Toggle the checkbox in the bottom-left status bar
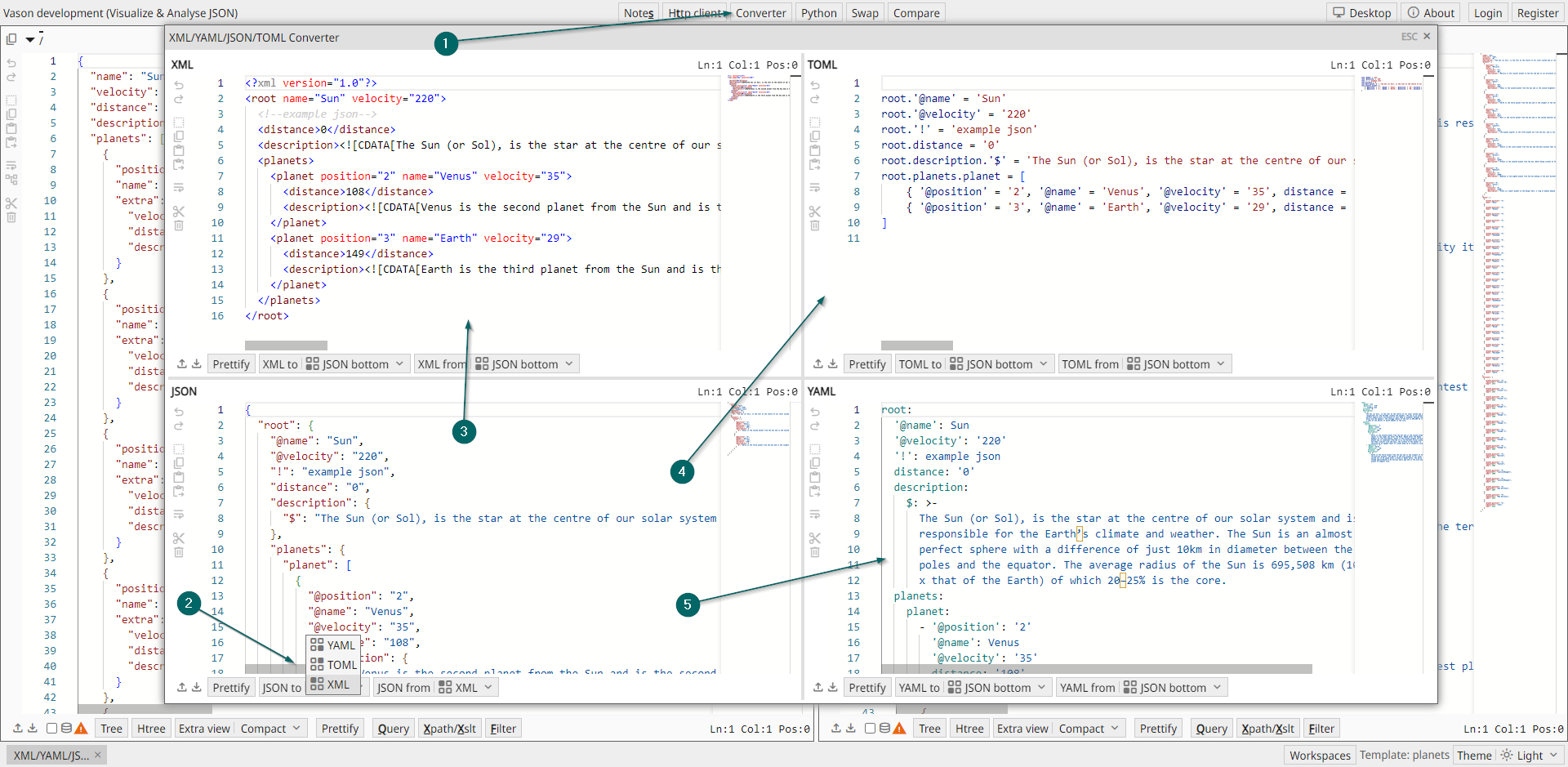Viewport: 1568px width, 767px height. click(51, 728)
